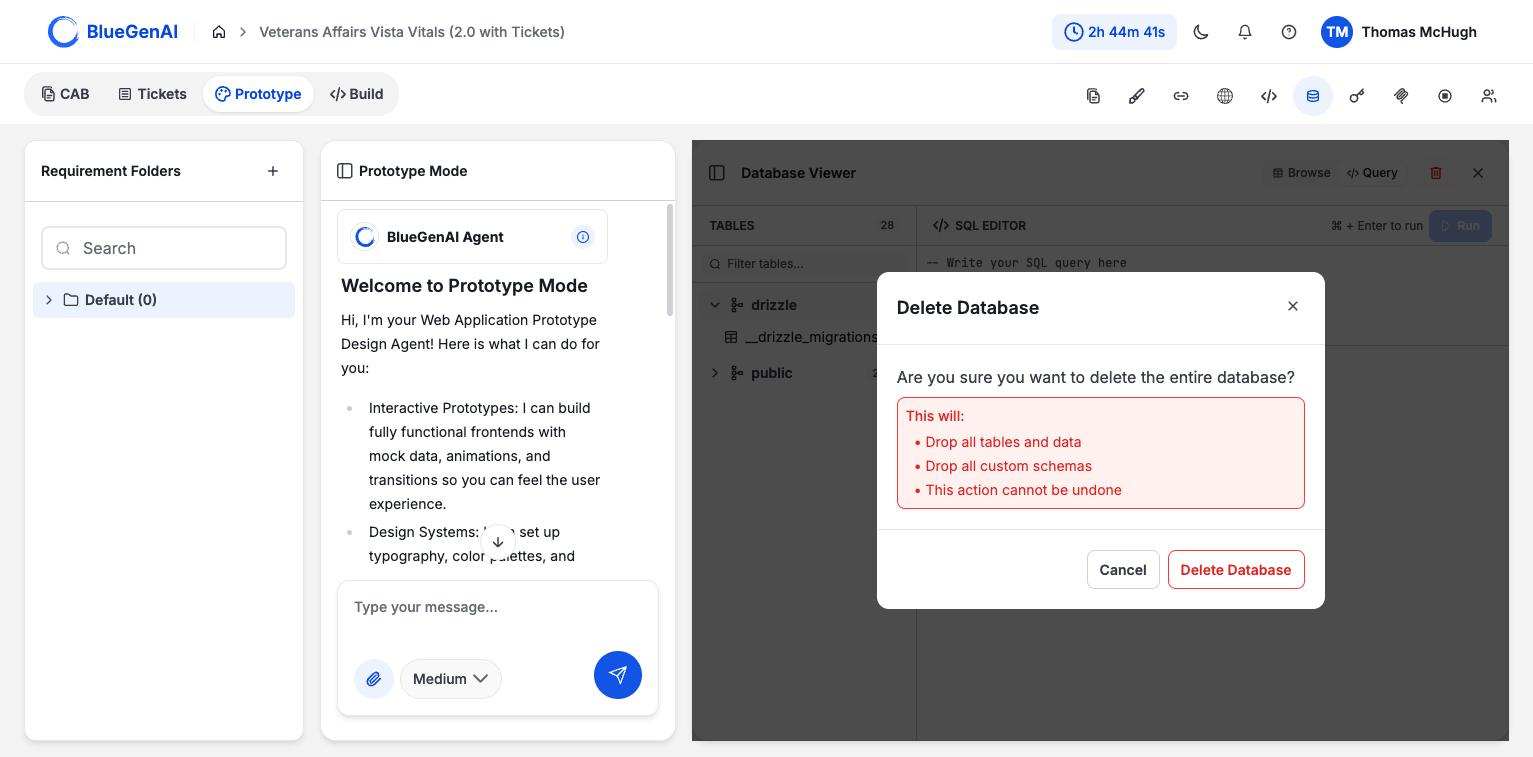Toggle Database Viewer sidebar icon

click(x=717, y=173)
